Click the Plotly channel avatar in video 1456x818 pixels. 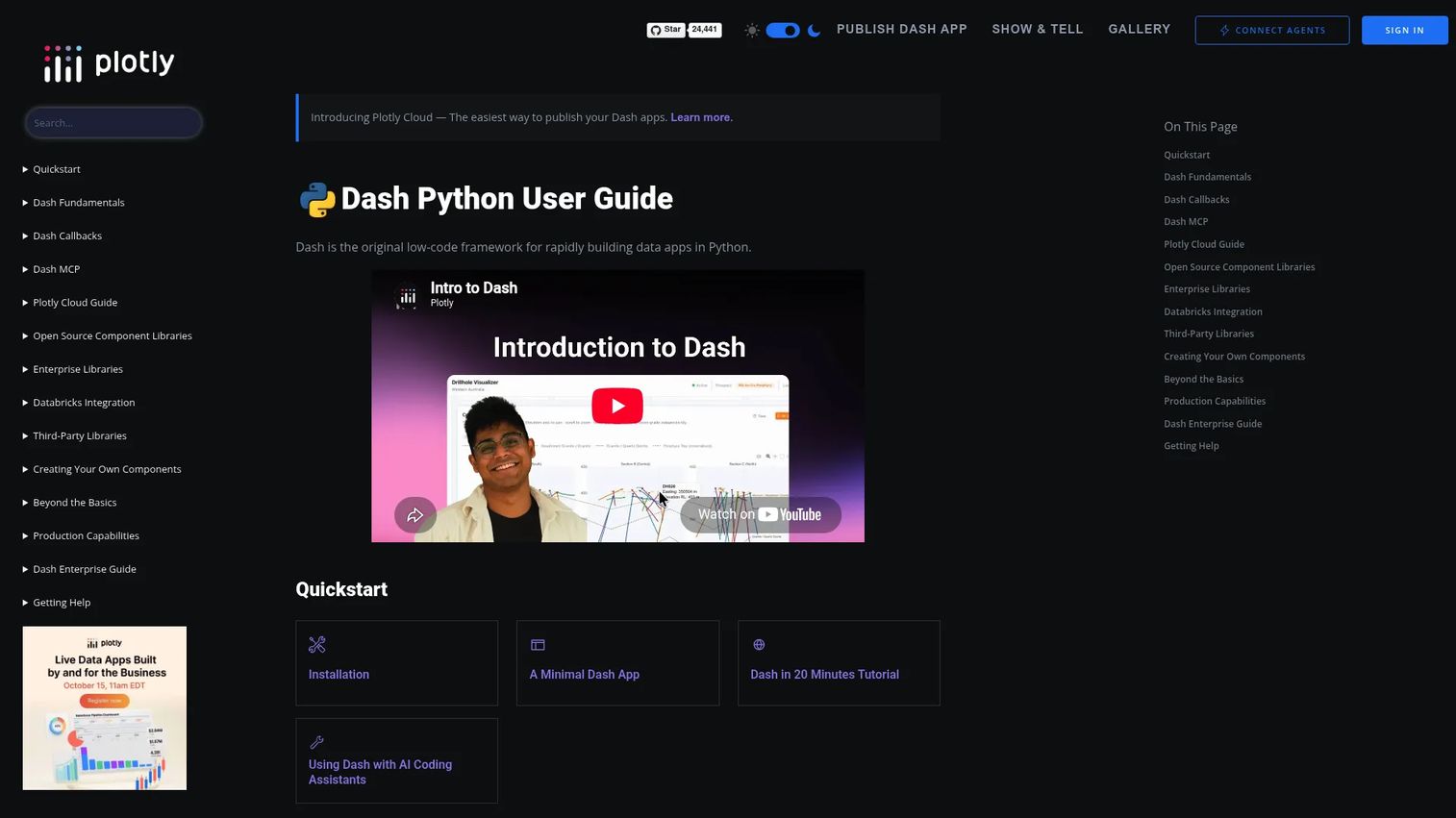pyautogui.click(x=408, y=295)
